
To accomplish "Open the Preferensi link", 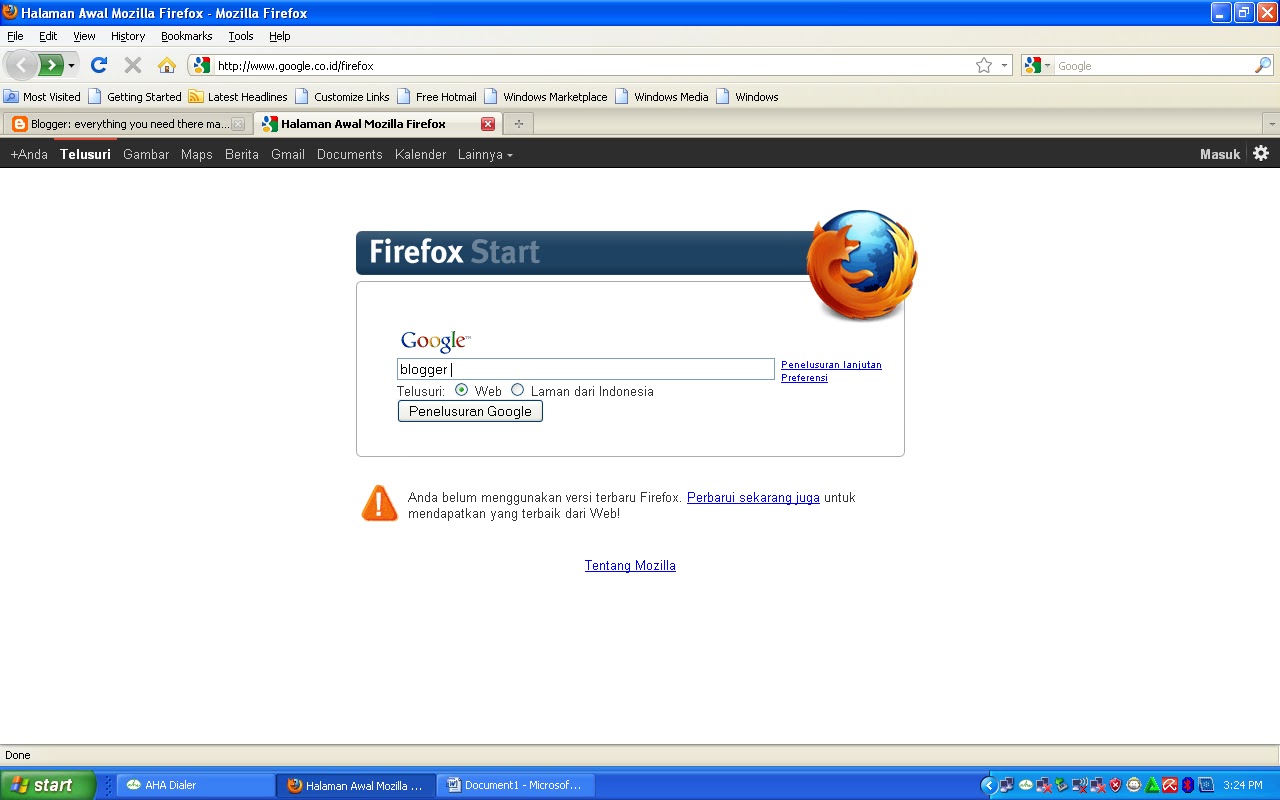I will click(x=804, y=378).
